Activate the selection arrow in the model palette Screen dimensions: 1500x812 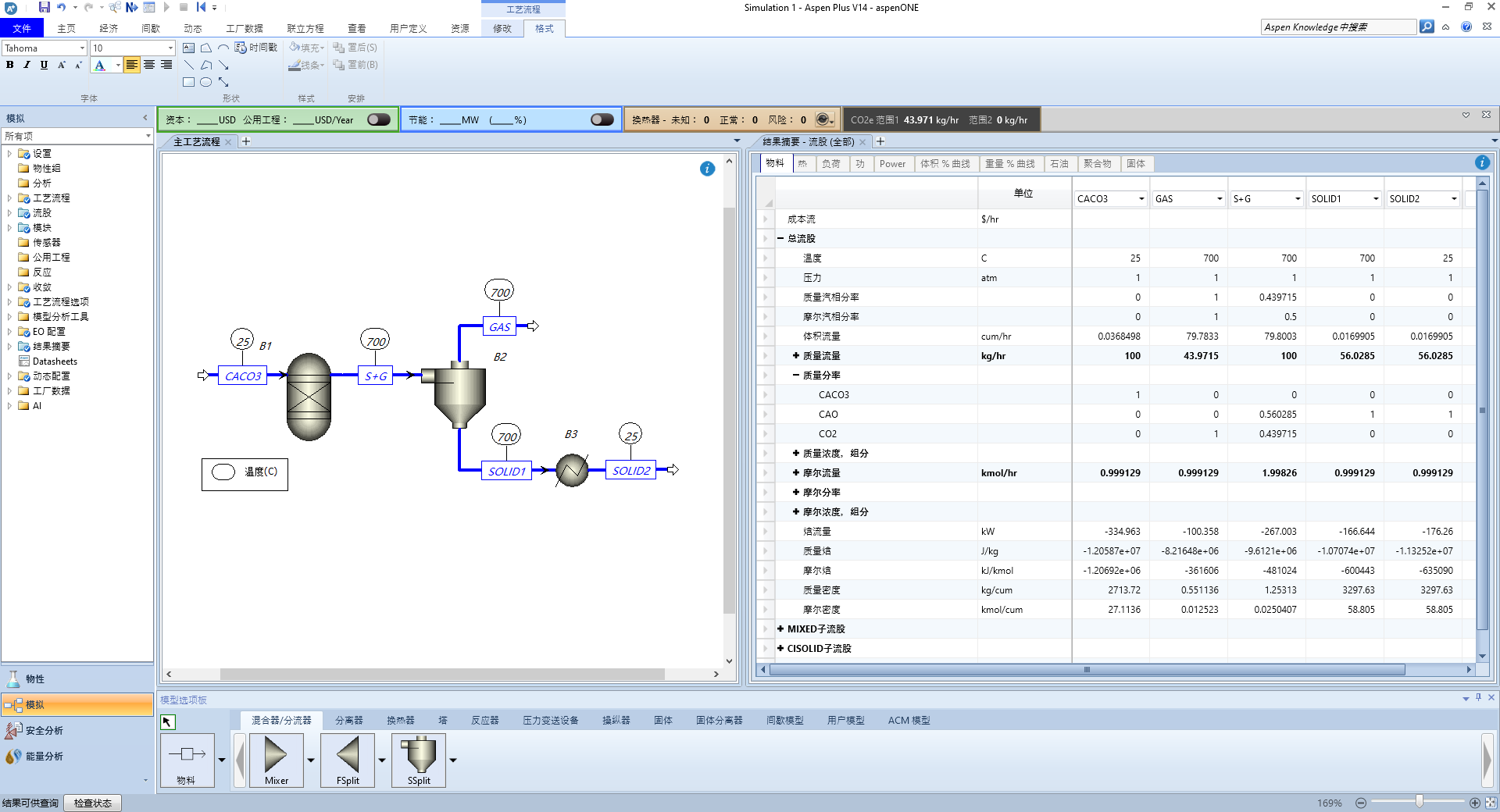point(168,721)
